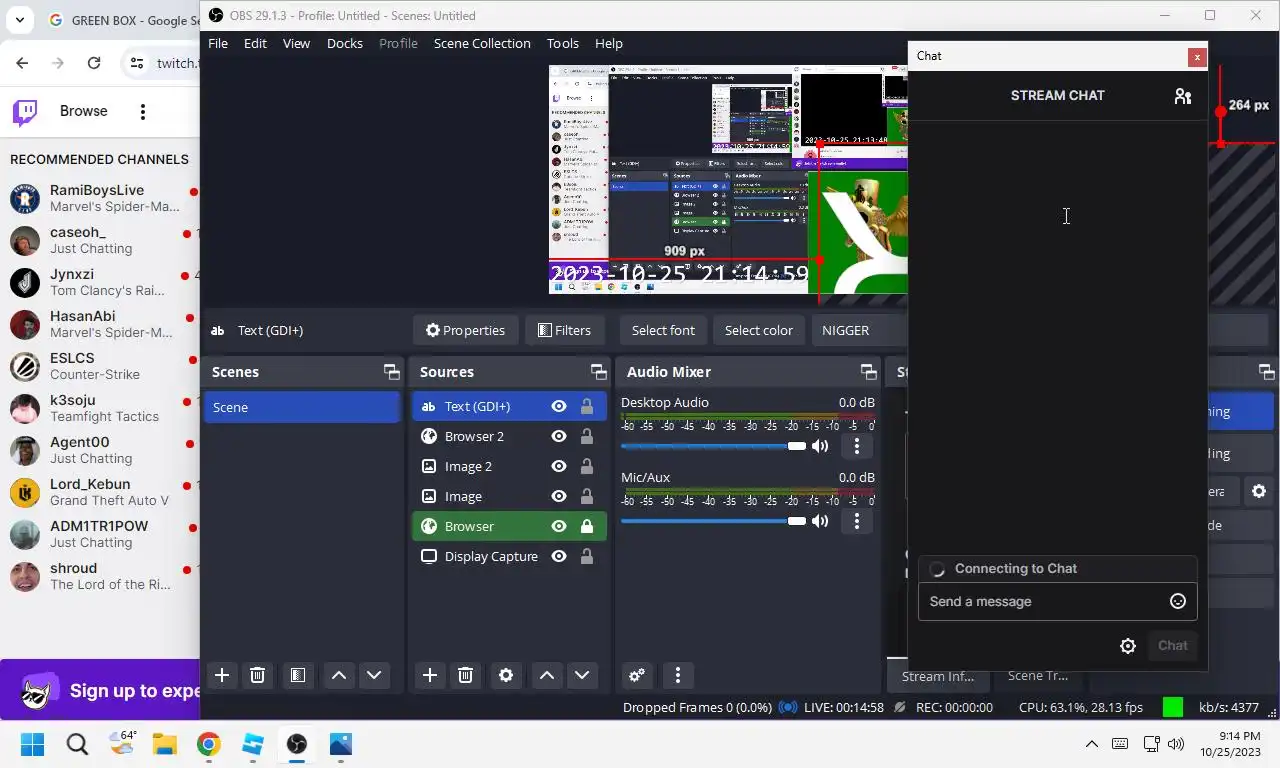The width and height of the screenshot is (1280, 768).
Task: Open chat users list icon in Stream Chat
Action: click(1183, 96)
